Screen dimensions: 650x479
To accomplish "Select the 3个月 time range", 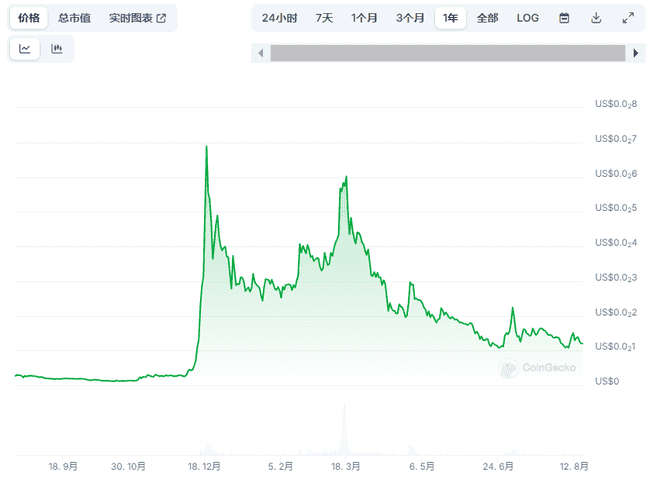I will click(x=410, y=18).
